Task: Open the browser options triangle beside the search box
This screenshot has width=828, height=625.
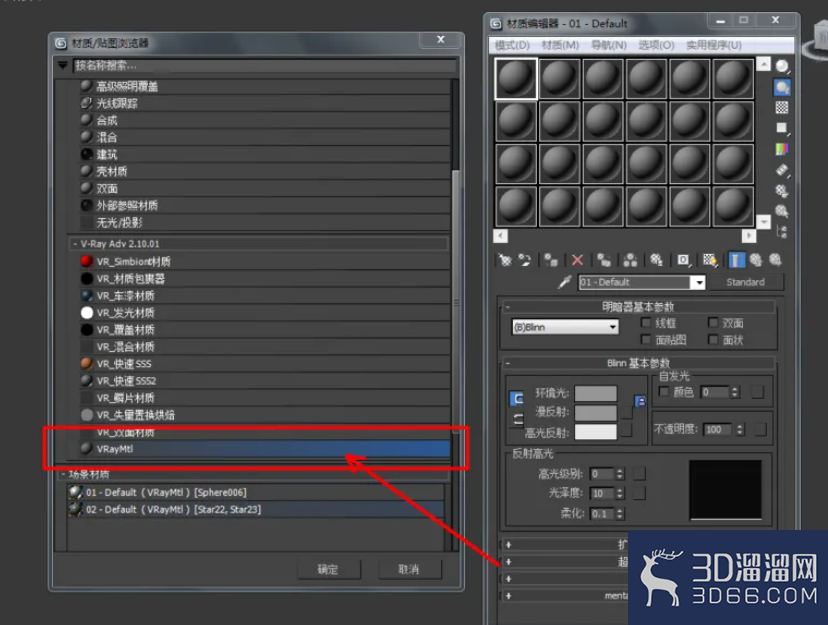Action: click(63, 65)
